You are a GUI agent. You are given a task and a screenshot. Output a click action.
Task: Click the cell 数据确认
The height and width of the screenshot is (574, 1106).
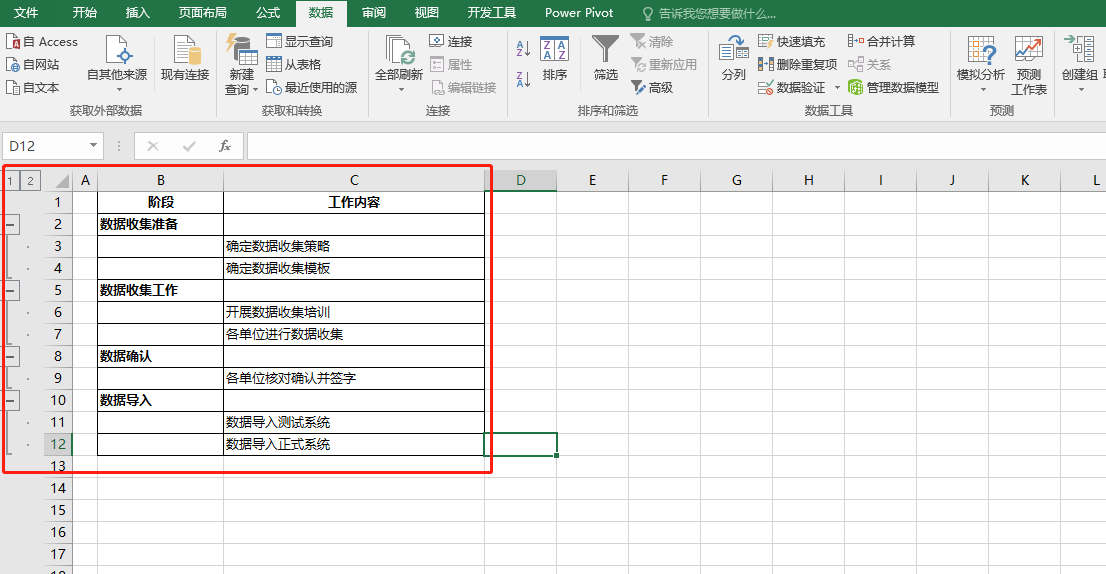[161, 356]
